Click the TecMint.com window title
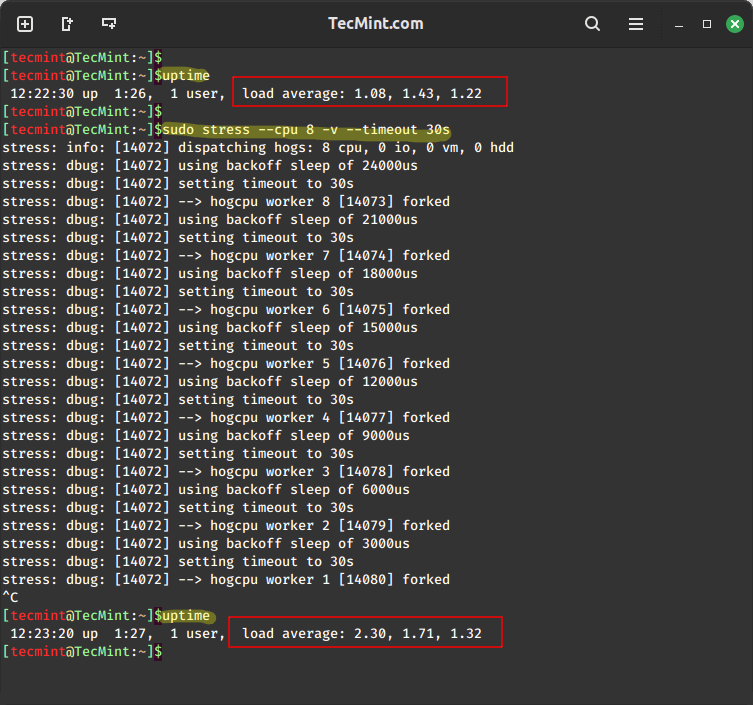Image resolution: width=753 pixels, height=705 pixels. (376, 24)
